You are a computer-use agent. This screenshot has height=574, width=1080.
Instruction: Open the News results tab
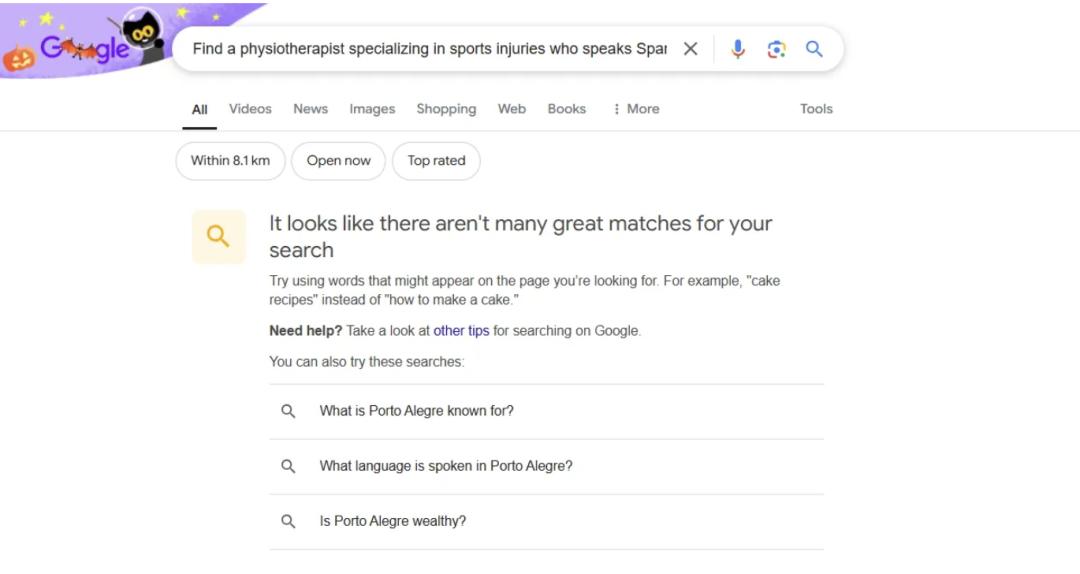point(310,109)
